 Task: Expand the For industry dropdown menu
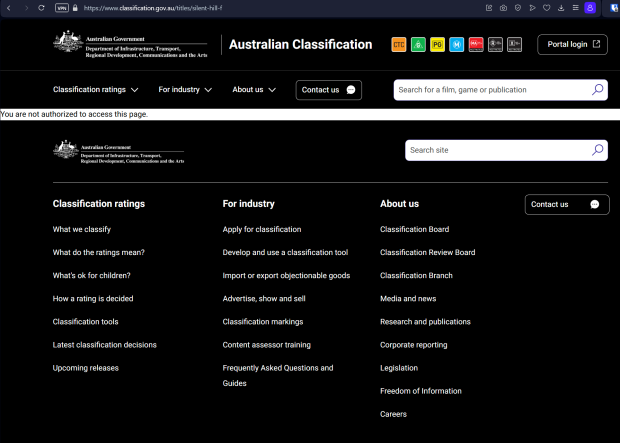tap(185, 90)
